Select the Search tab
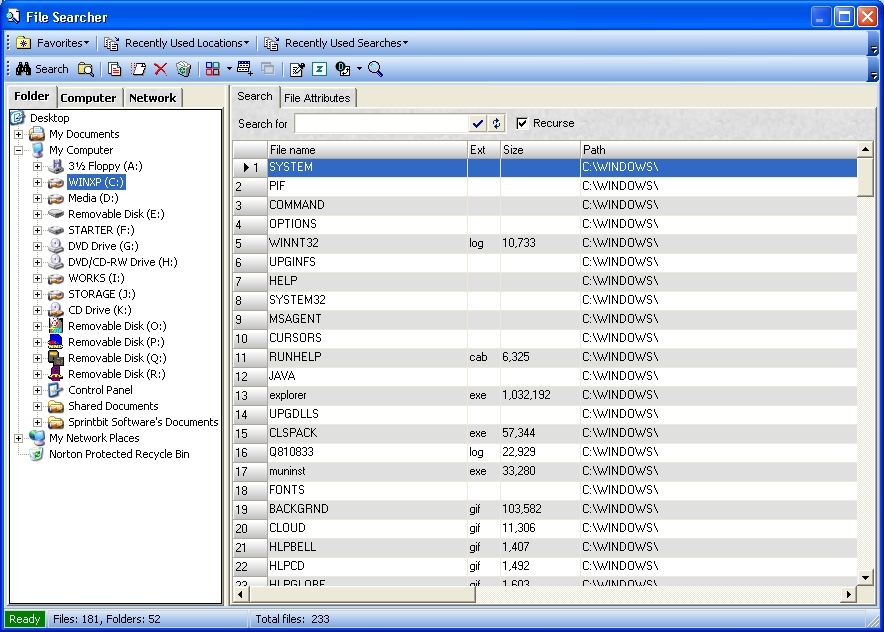Viewport: 884px width, 632px height. [255, 96]
